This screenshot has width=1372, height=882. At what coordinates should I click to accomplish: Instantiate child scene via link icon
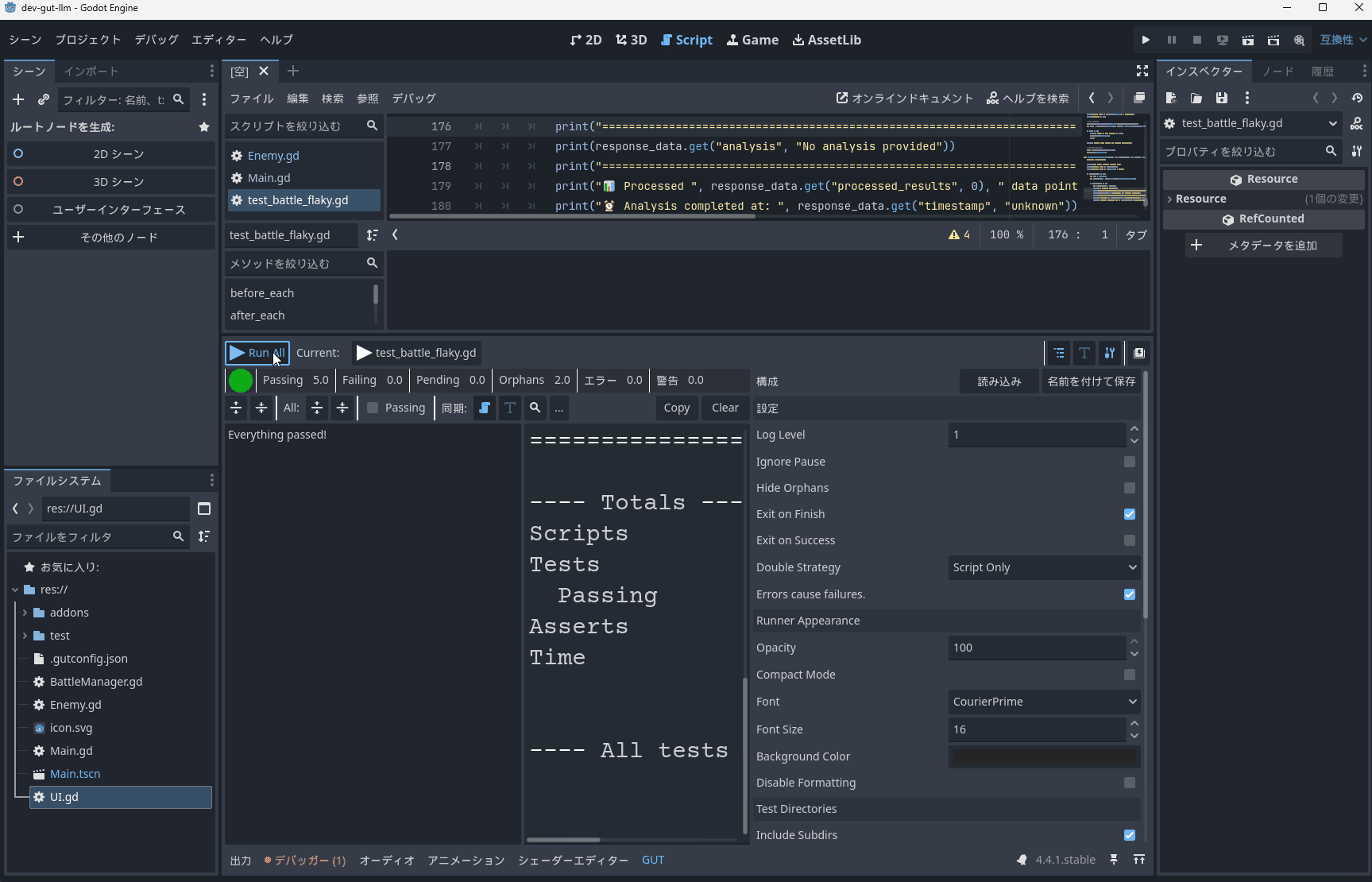pos(44,99)
